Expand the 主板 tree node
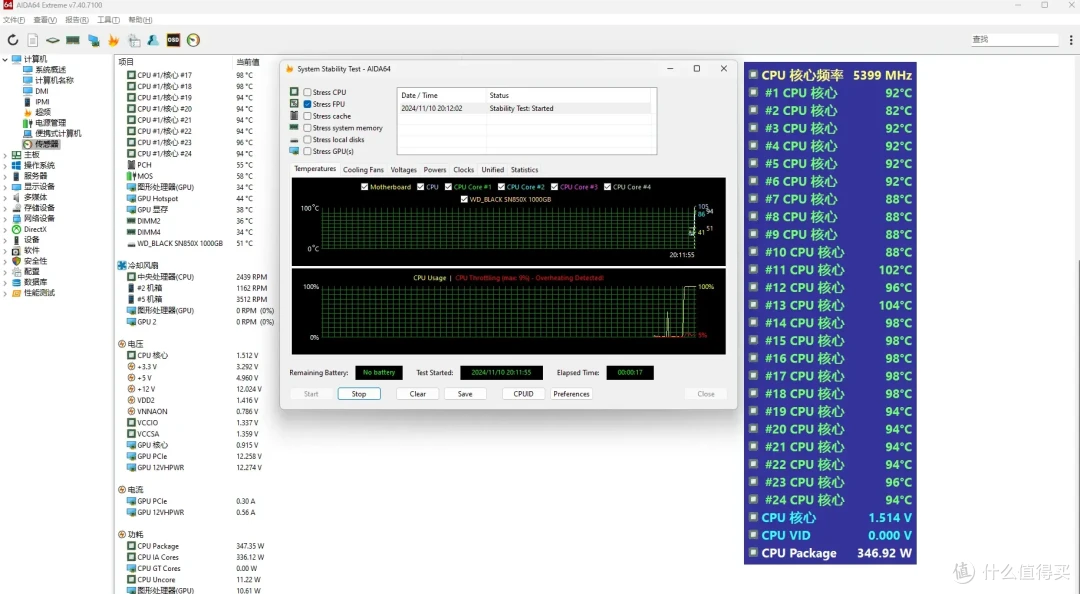1080x594 pixels. 6,155
